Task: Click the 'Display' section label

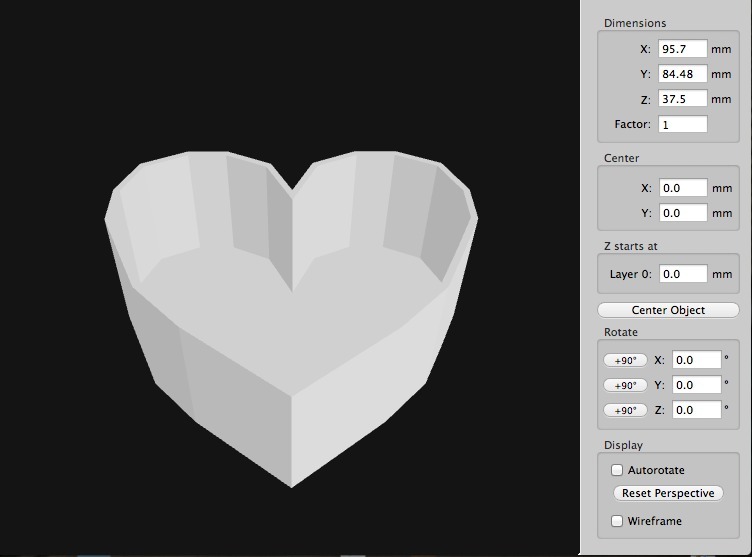Action: 623,445
